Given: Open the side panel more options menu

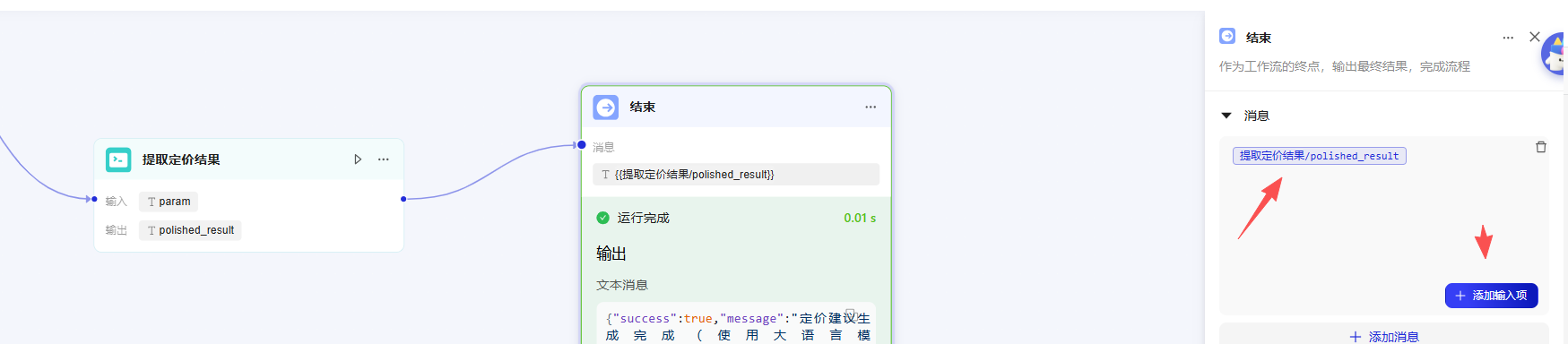Looking at the screenshot, I should (x=1508, y=38).
